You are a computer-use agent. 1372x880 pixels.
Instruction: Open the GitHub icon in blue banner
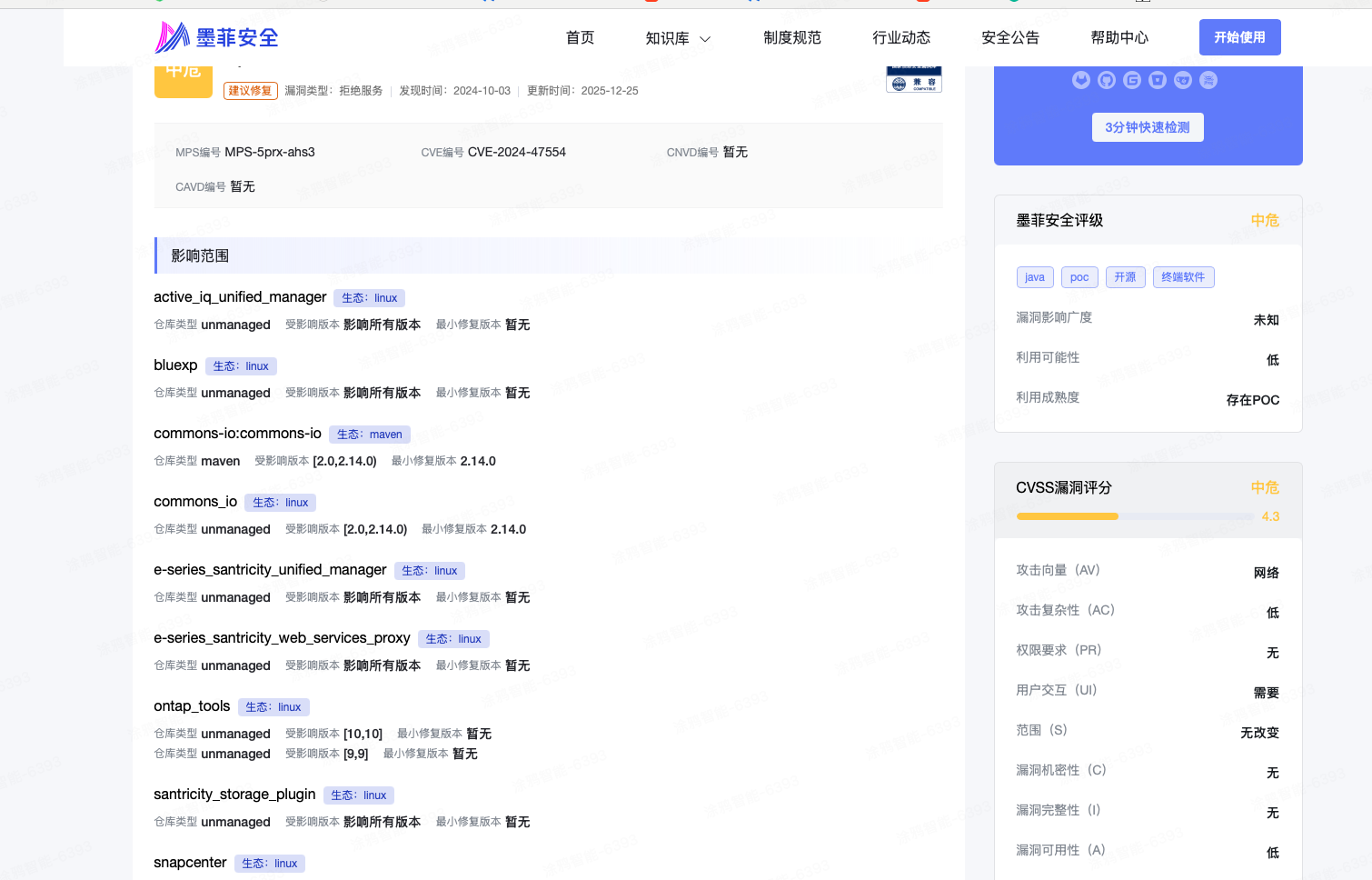[1107, 80]
